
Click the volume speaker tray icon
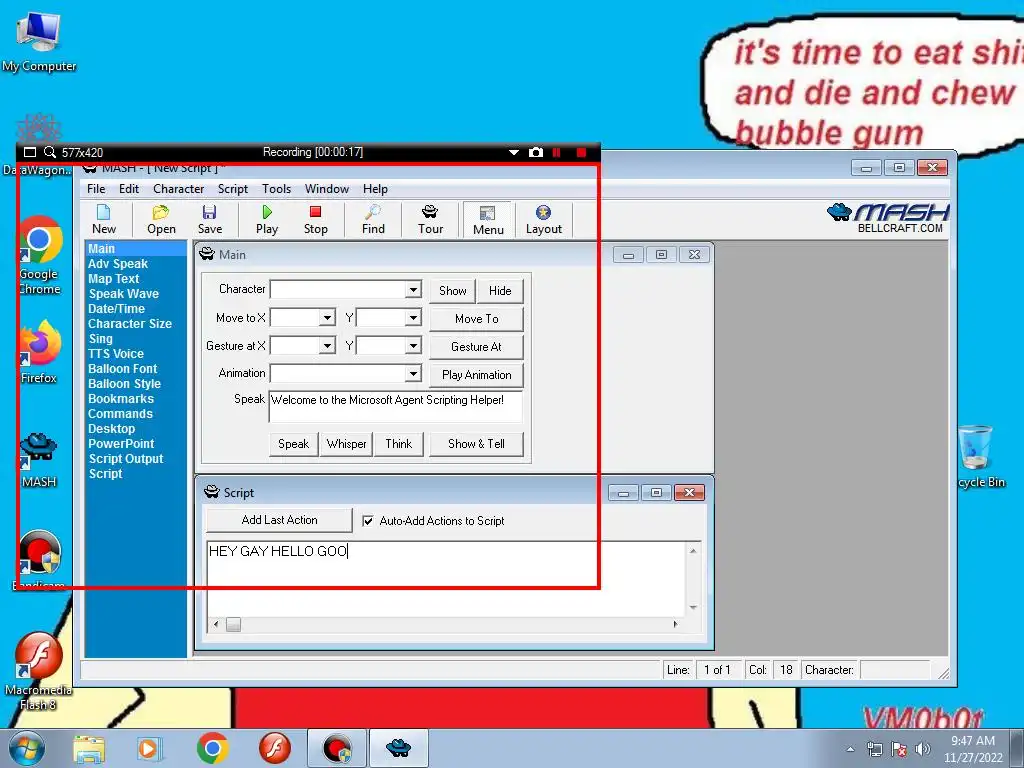pyautogui.click(x=923, y=749)
